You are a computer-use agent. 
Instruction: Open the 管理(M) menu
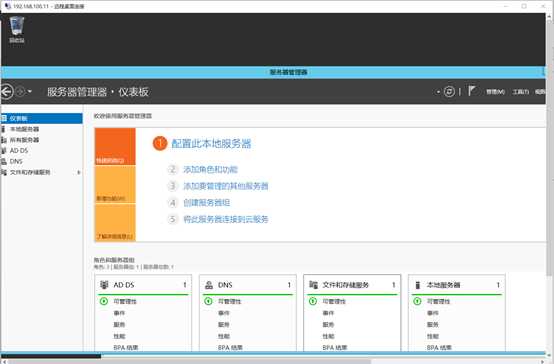[x=495, y=92]
